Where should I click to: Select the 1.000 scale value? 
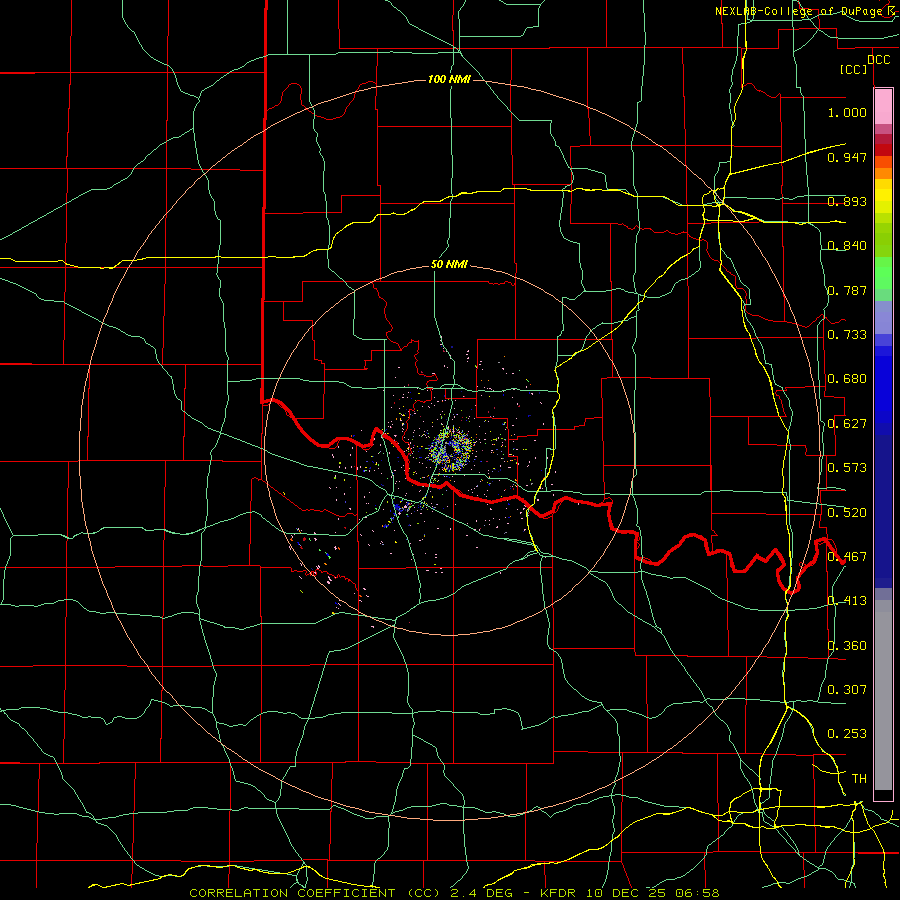(847, 112)
